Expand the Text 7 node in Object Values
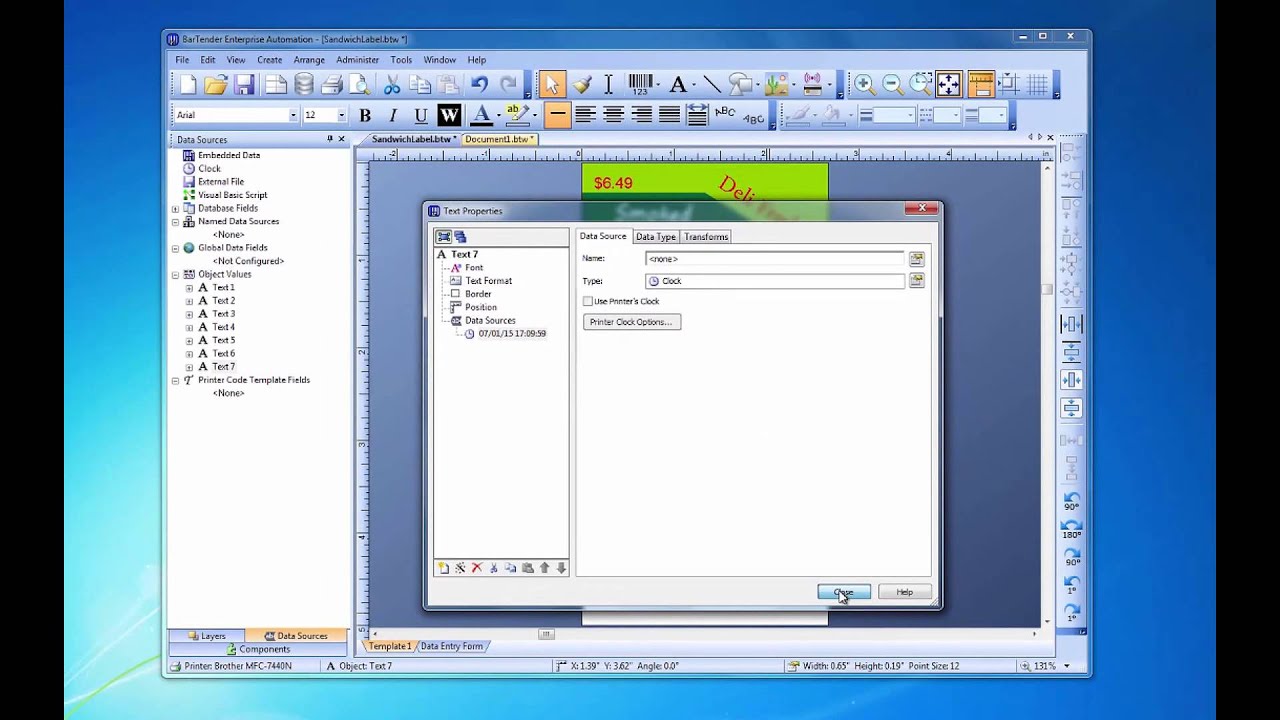The width and height of the screenshot is (1280, 720). pos(190,366)
